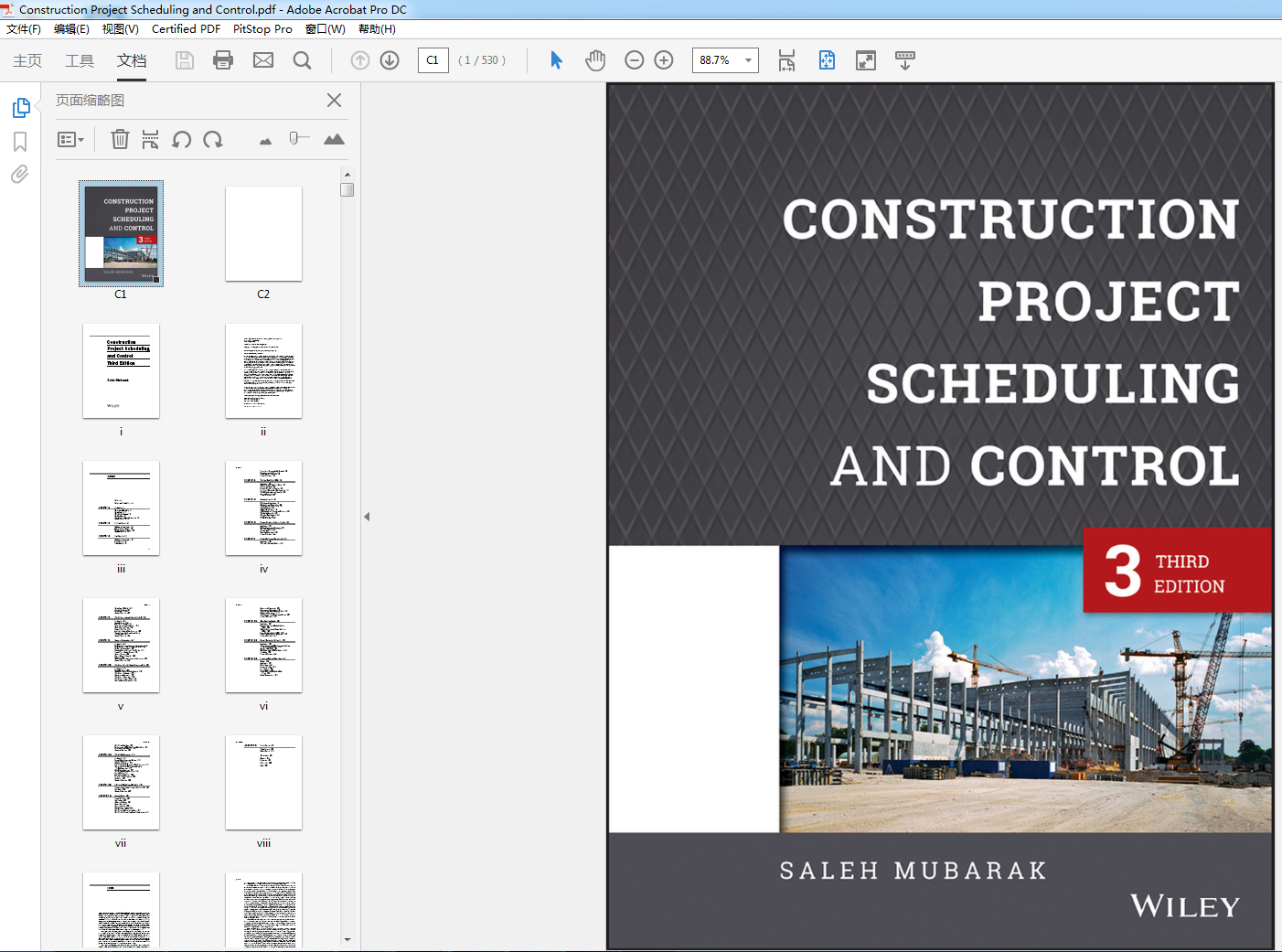Click the Save file icon
Screen dimensions: 1282x952
pos(185,60)
